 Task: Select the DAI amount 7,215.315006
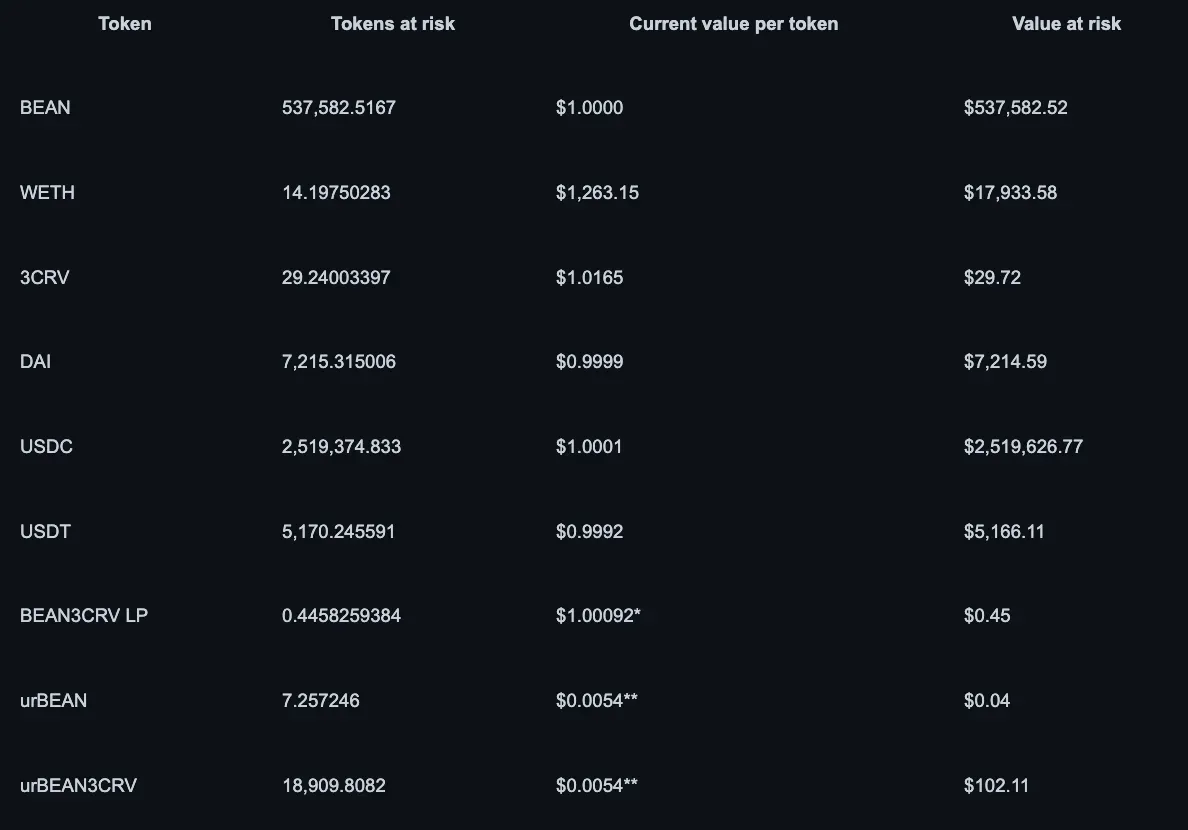pyautogui.click(x=339, y=361)
